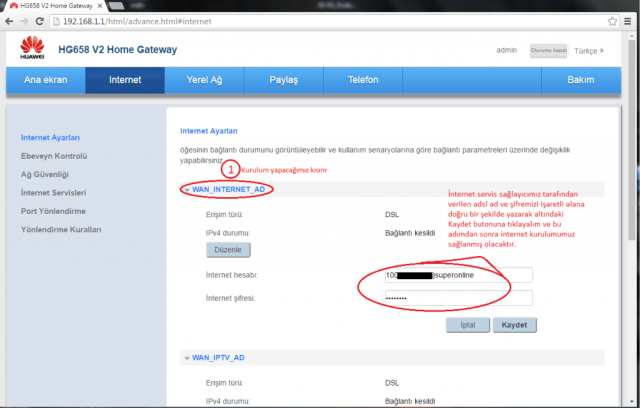Open the Chrome menu icon
Viewport: 640px width, 408px height.
coord(628,20)
